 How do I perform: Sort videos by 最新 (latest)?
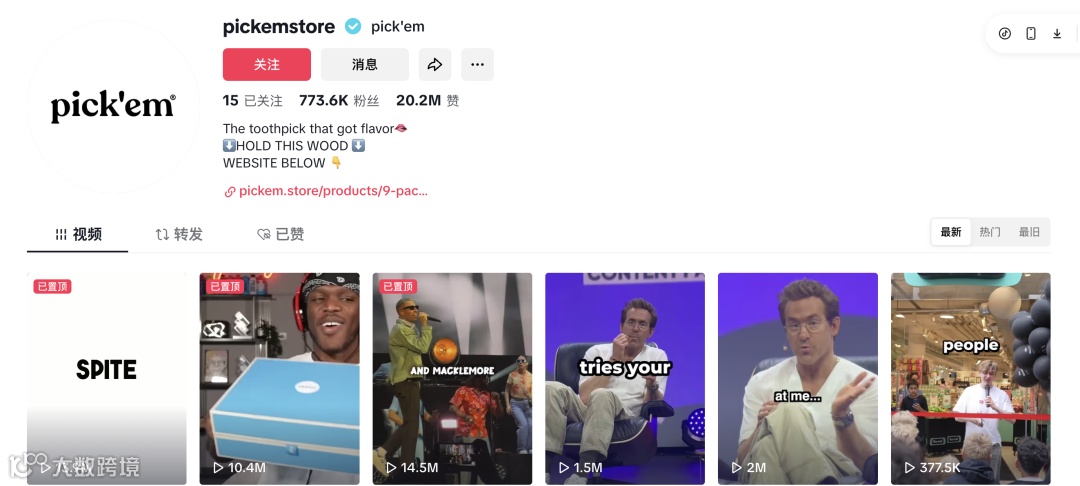[951, 233]
